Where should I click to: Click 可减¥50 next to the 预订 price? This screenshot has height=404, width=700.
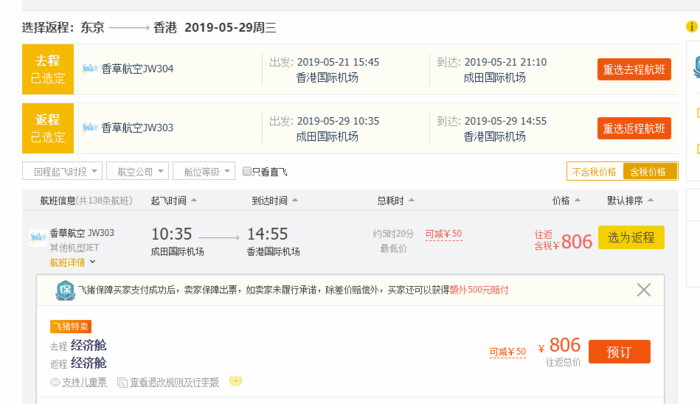point(508,352)
